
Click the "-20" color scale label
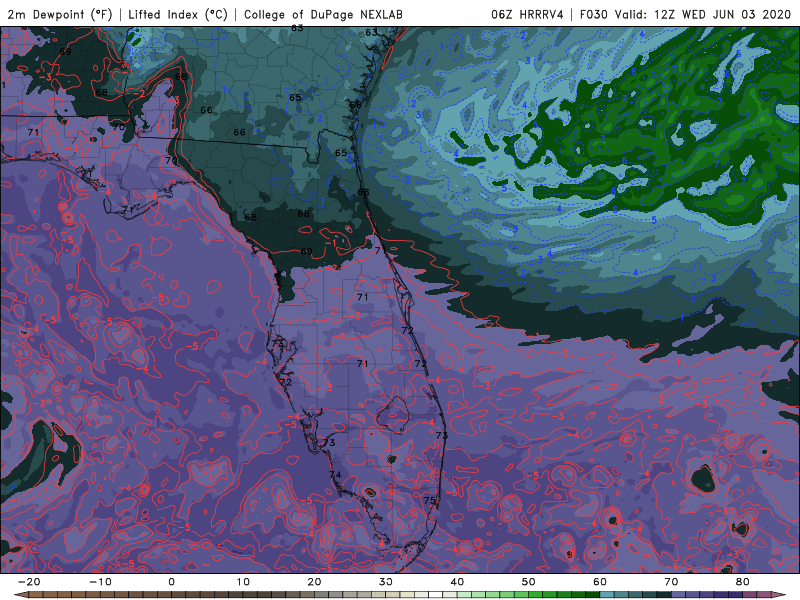pyautogui.click(x=29, y=582)
